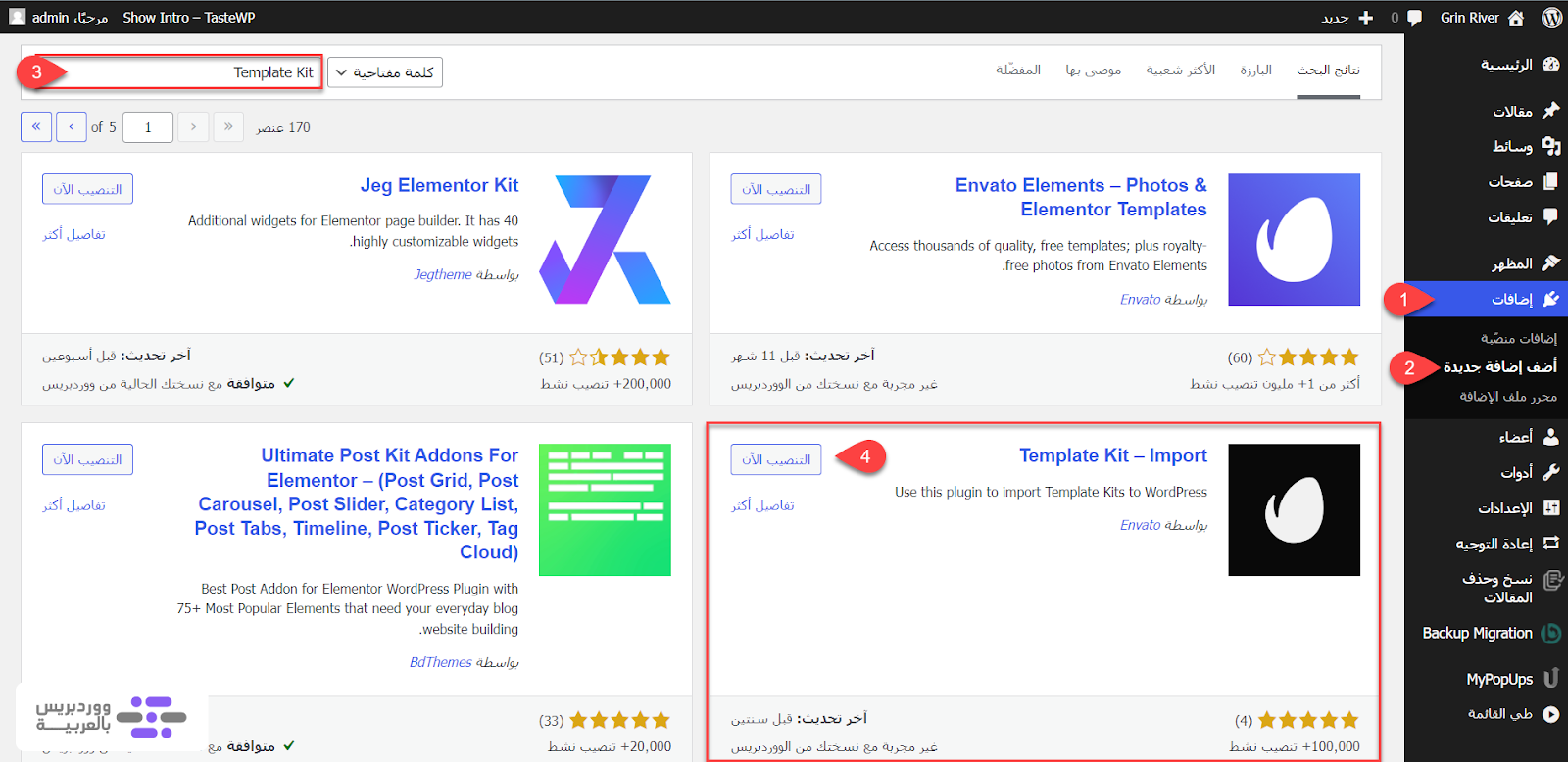The height and width of the screenshot is (762, 1568).
Task: Open the Favorites tab (المفضّلة)
Action: point(1018,71)
